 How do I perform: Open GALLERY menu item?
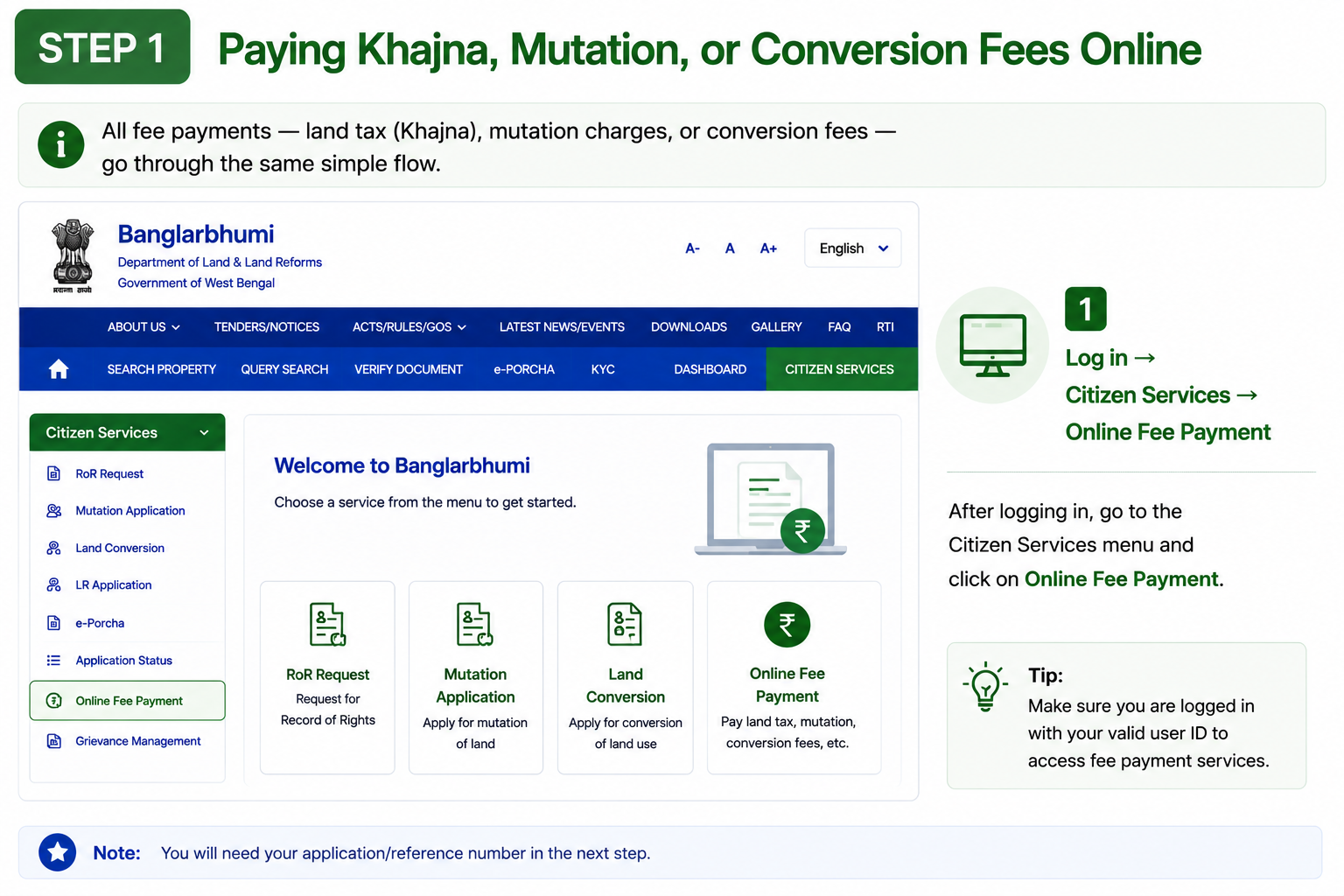point(776,327)
